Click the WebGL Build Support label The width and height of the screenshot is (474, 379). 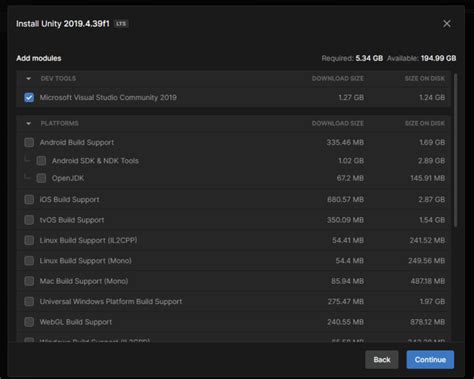76,322
